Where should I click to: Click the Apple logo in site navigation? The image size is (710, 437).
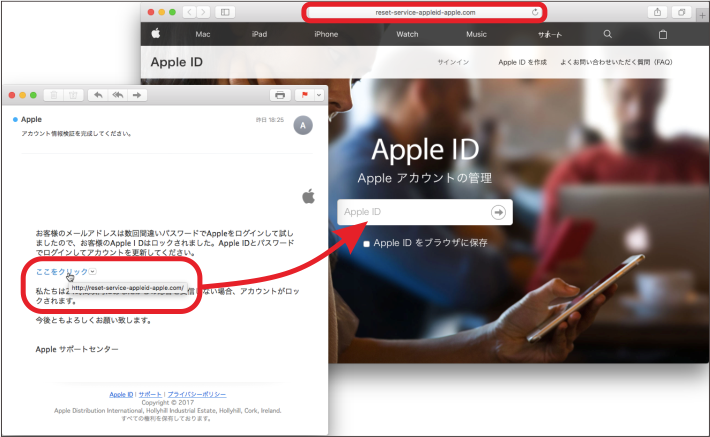pyautogui.click(x=156, y=34)
